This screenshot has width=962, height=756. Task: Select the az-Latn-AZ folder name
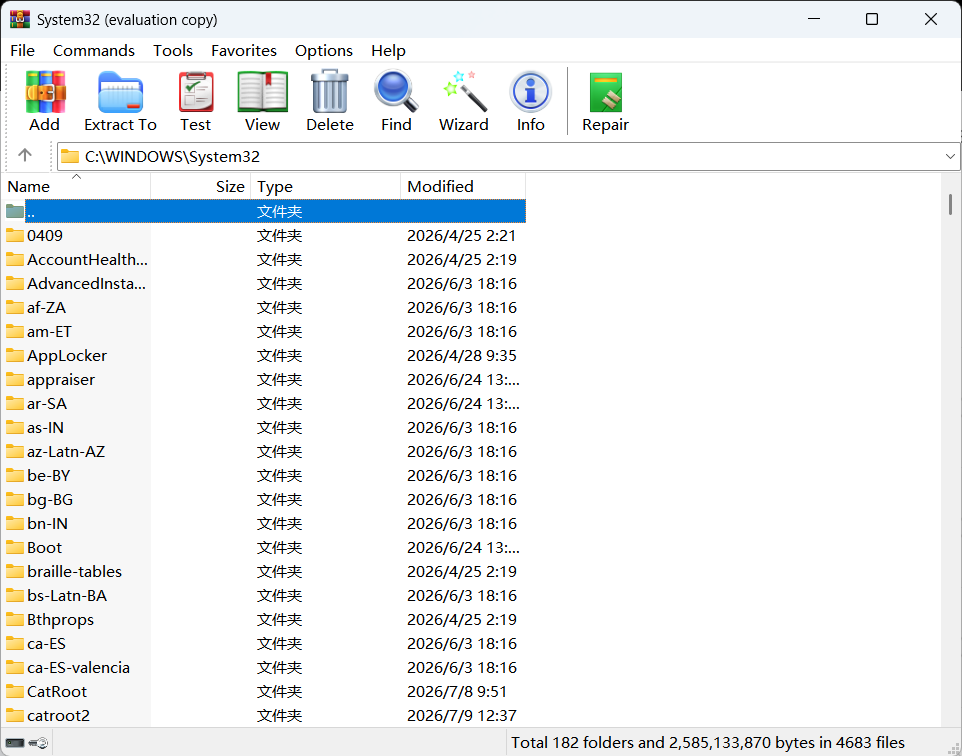tap(66, 452)
